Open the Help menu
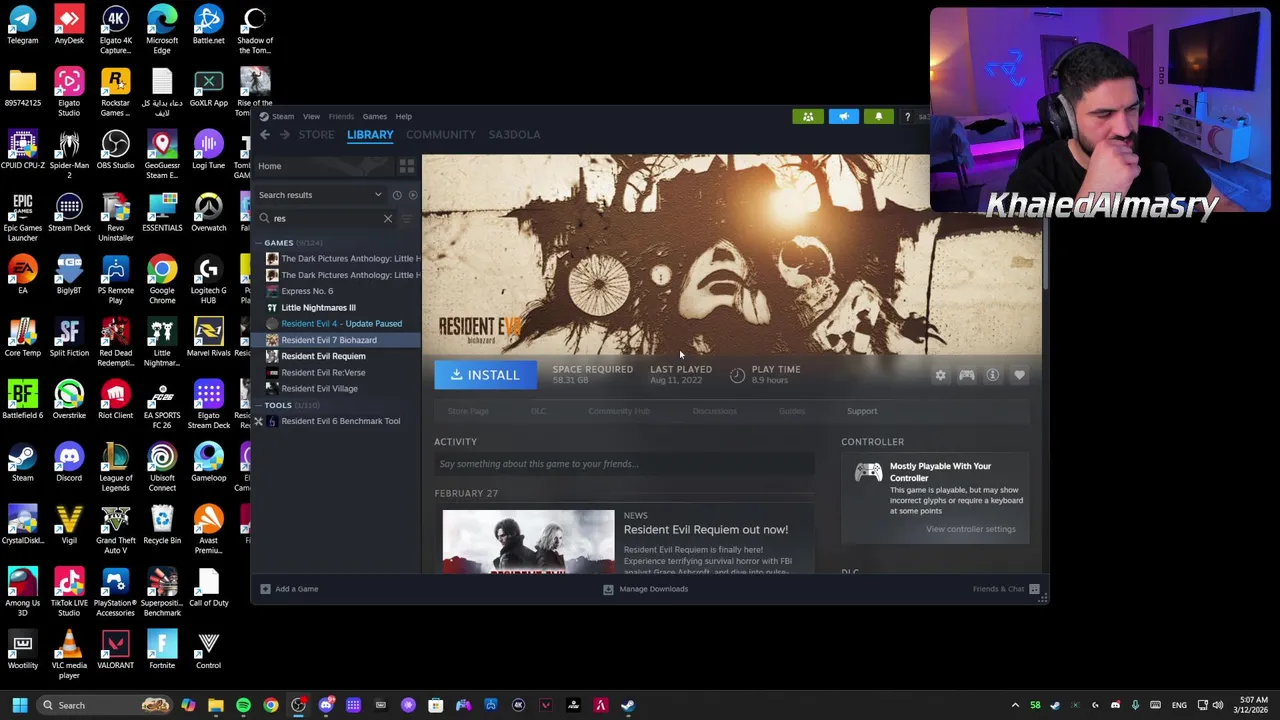Image resolution: width=1280 pixels, height=720 pixels. click(x=403, y=116)
